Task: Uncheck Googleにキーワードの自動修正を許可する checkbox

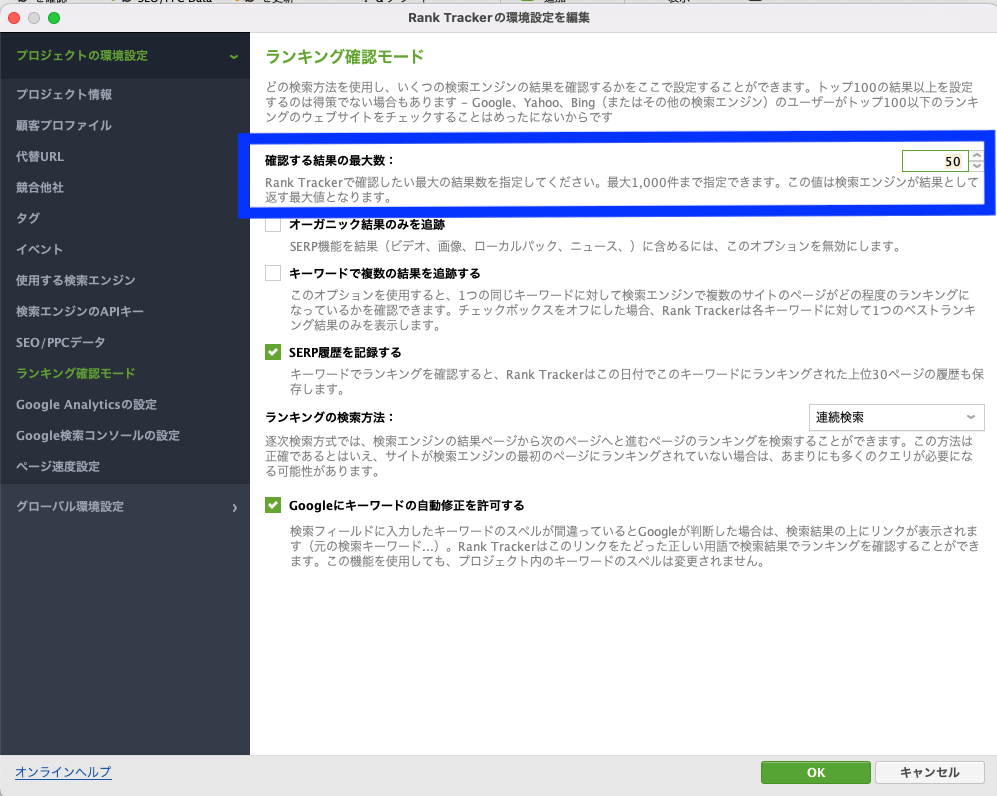Action: pos(273,505)
